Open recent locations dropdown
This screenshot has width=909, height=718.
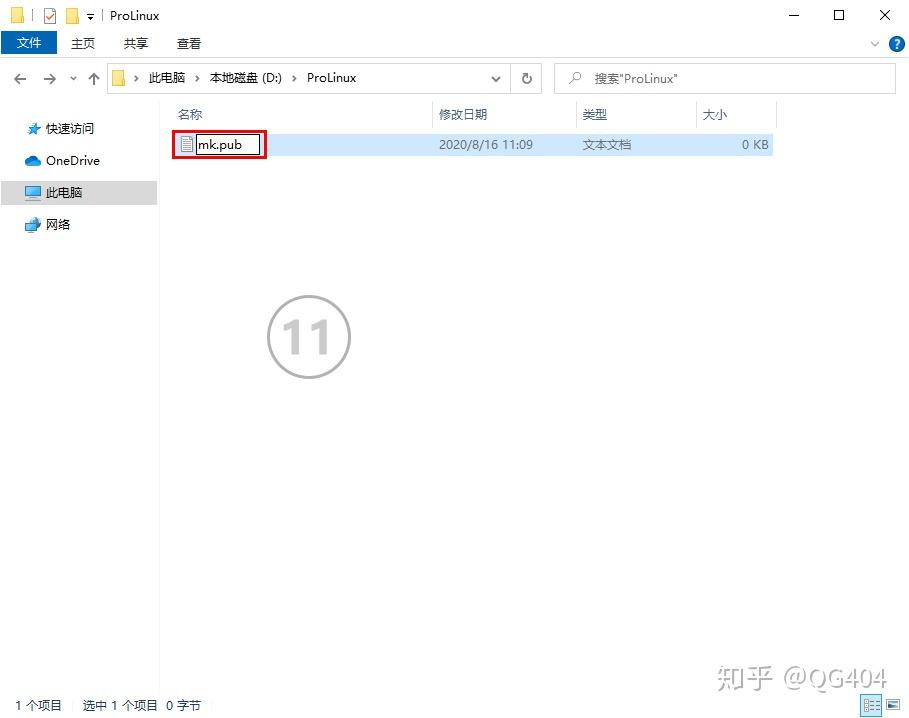[73, 78]
